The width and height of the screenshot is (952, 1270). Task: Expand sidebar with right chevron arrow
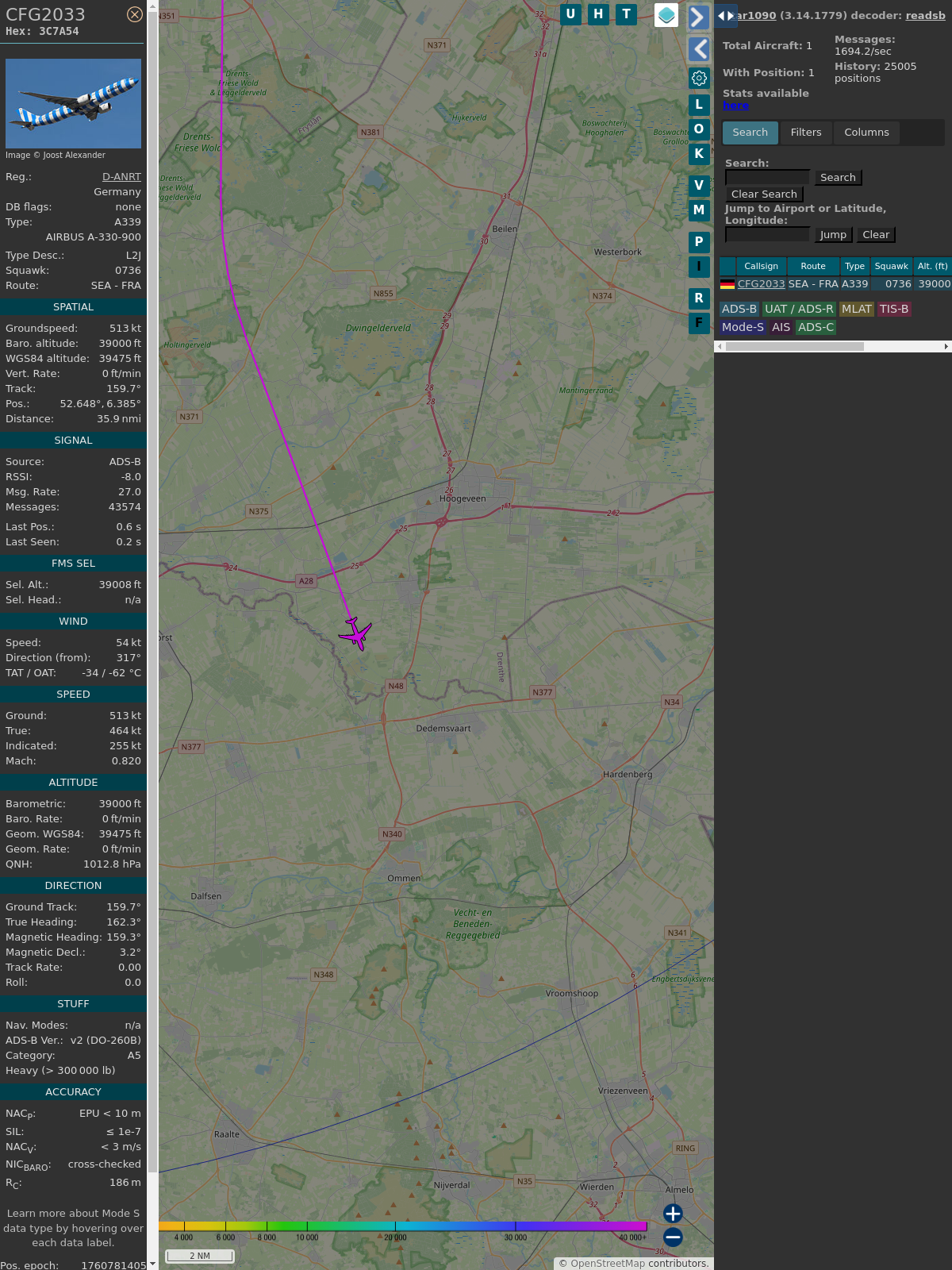[x=698, y=17]
